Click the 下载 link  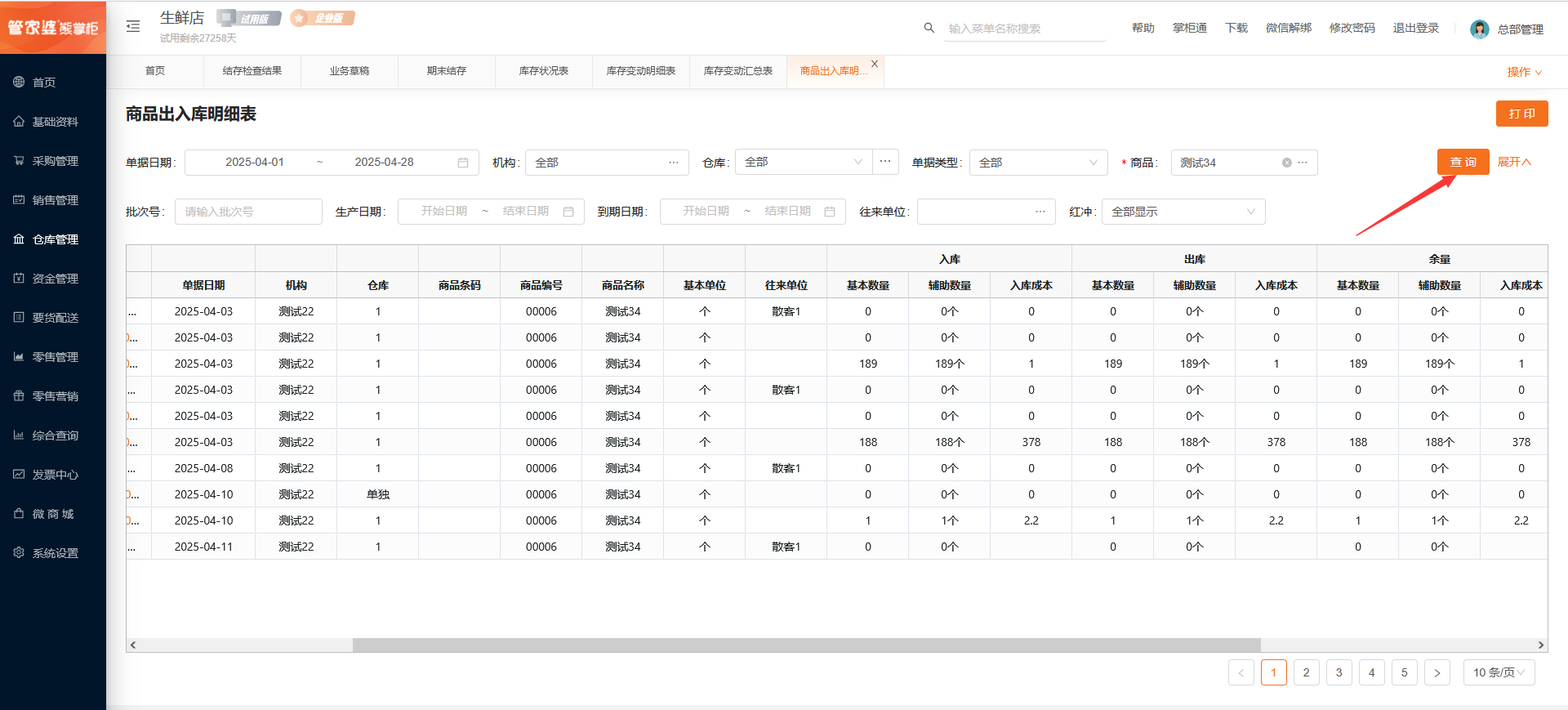click(1236, 28)
